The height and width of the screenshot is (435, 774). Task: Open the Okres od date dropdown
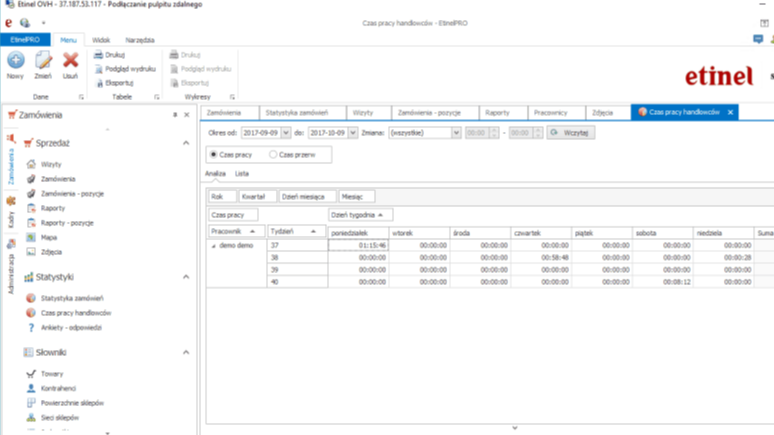pyautogui.click(x=286, y=133)
